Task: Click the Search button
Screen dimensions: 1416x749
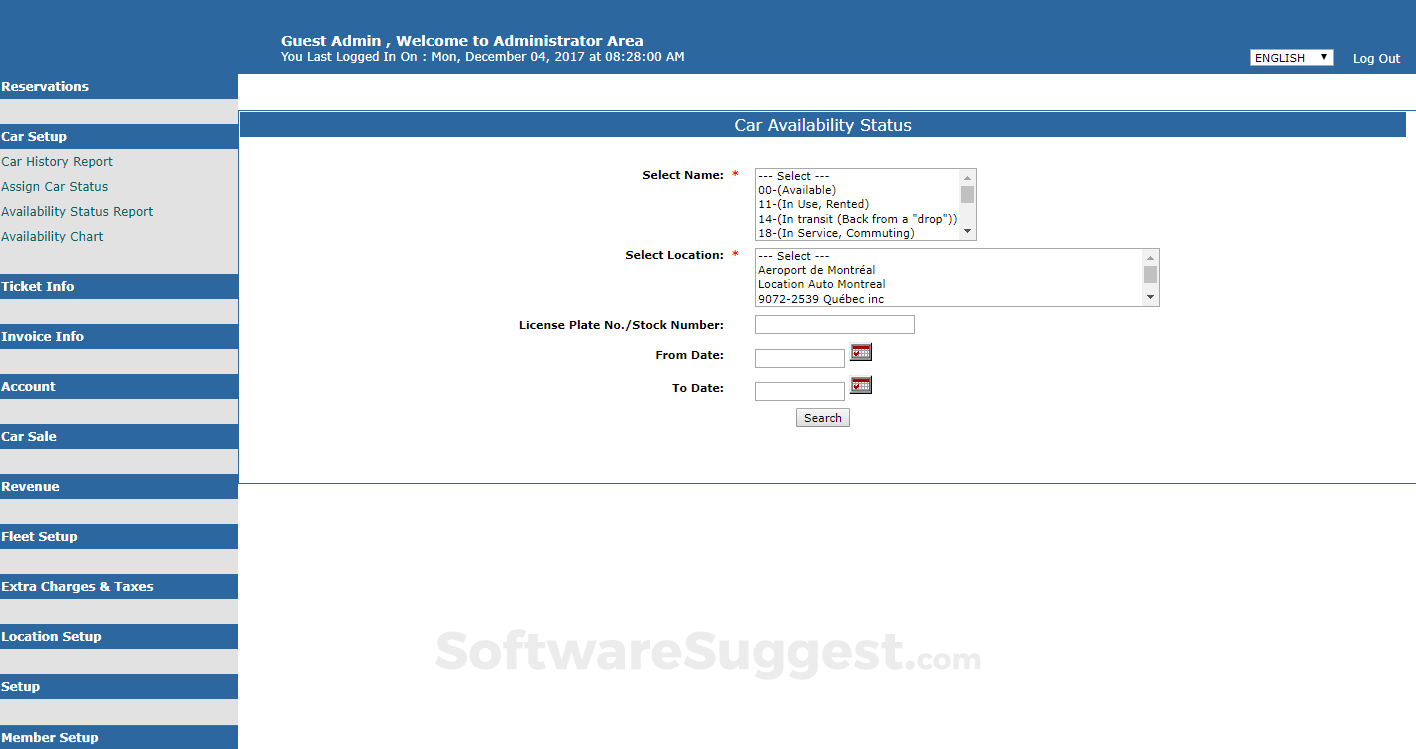Action: pos(822,417)
